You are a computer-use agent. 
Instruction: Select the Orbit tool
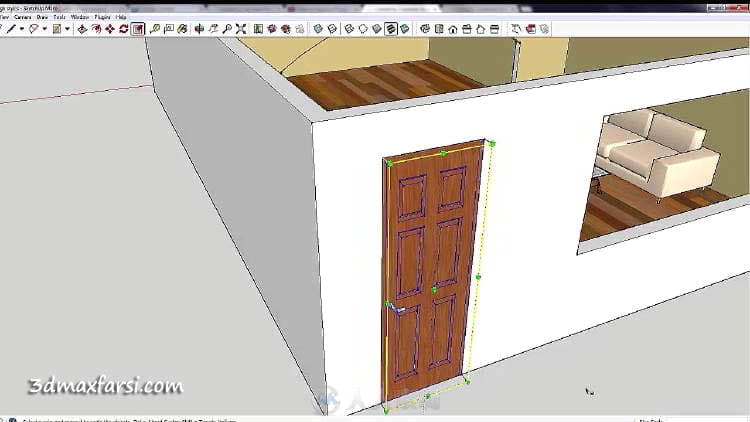tap(199, 29)
